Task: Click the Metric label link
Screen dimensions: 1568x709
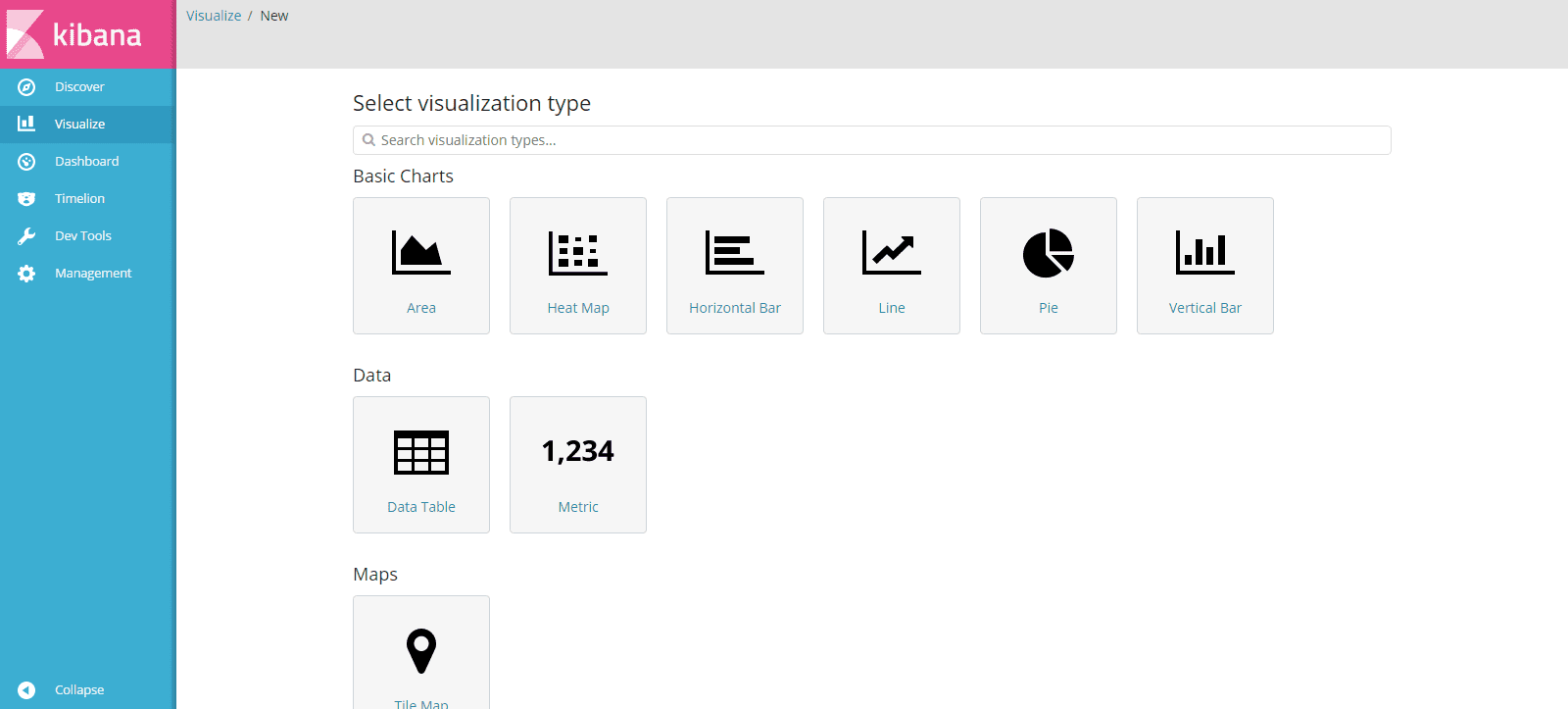Action: pos(578,507)
